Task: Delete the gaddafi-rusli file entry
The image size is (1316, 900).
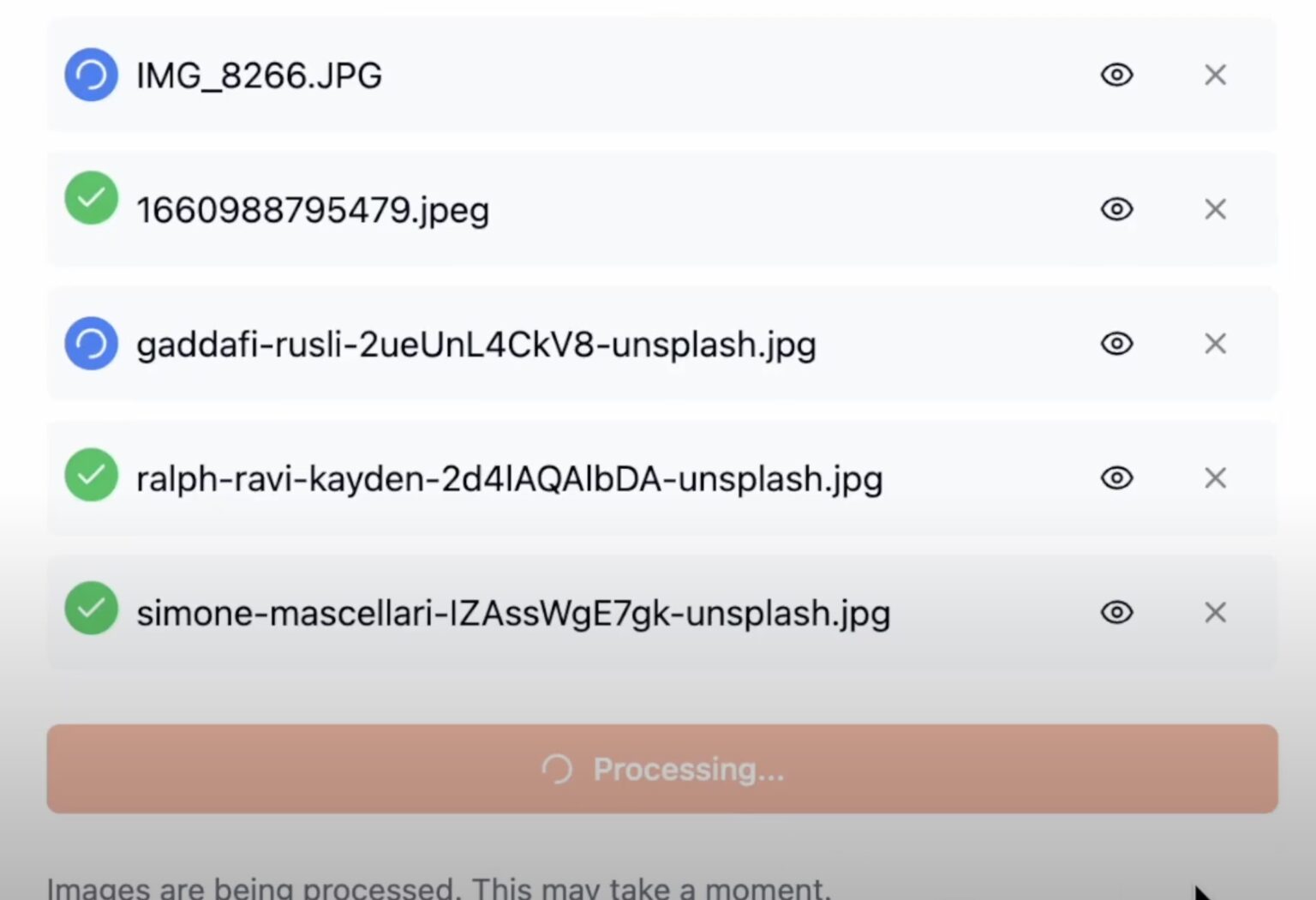Action: (x=1215, y=344)
